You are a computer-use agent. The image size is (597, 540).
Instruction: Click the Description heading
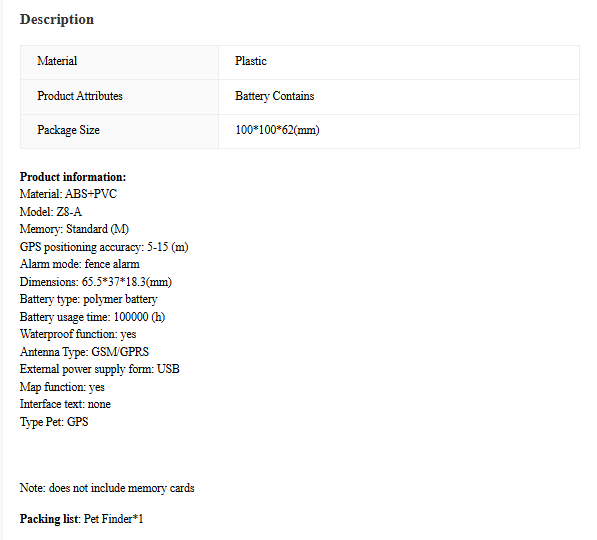point(57,19)
